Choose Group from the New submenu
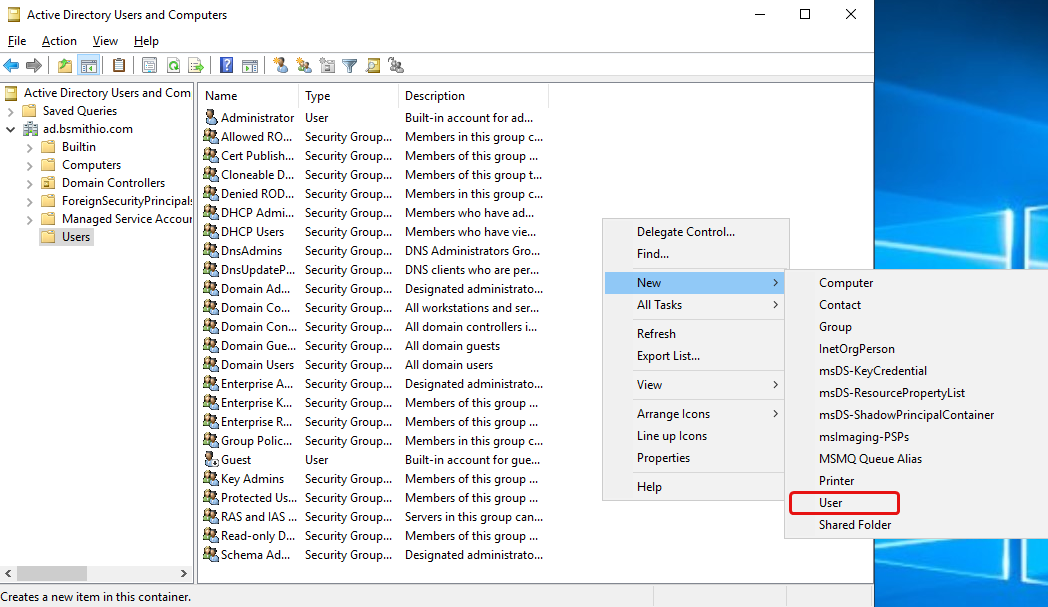The image size is (1048, 607). [835, 327]
